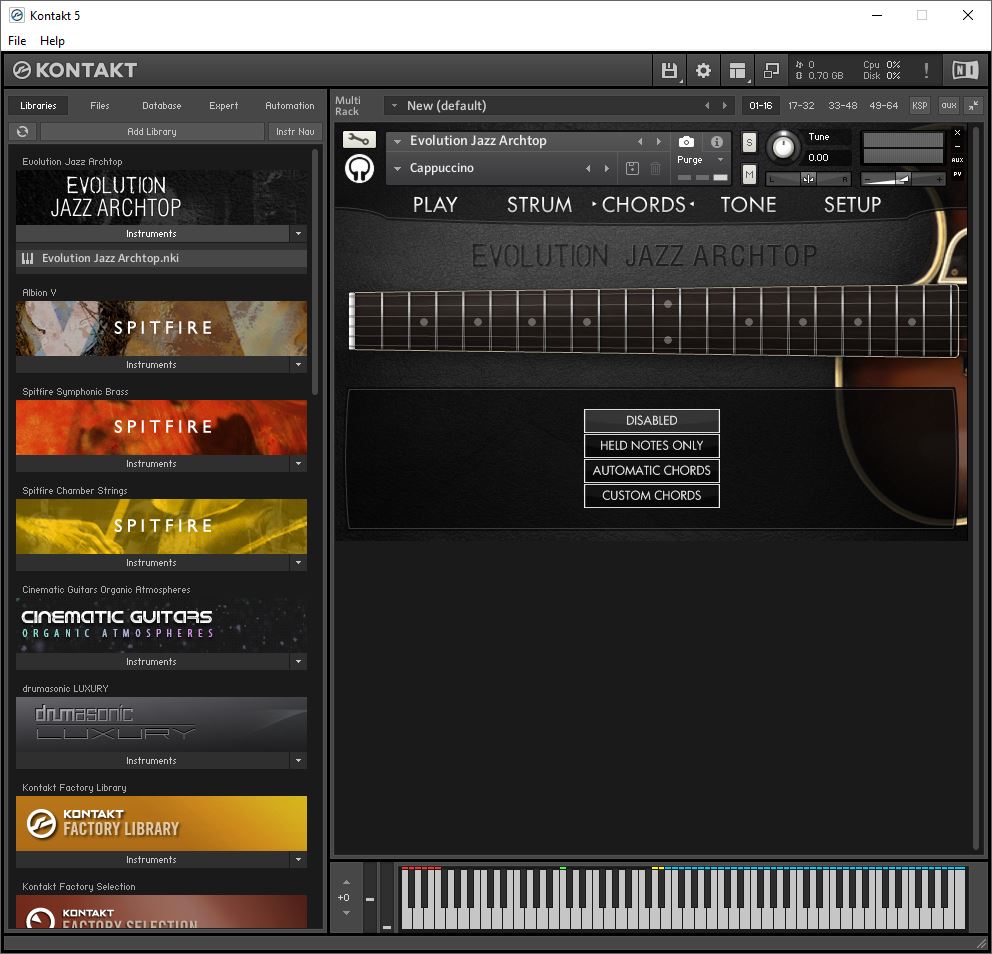Screen dimensions: 992x954
Task: Select next instrument arrow in header
Action: pyautogui.click(x=659, y=142)
